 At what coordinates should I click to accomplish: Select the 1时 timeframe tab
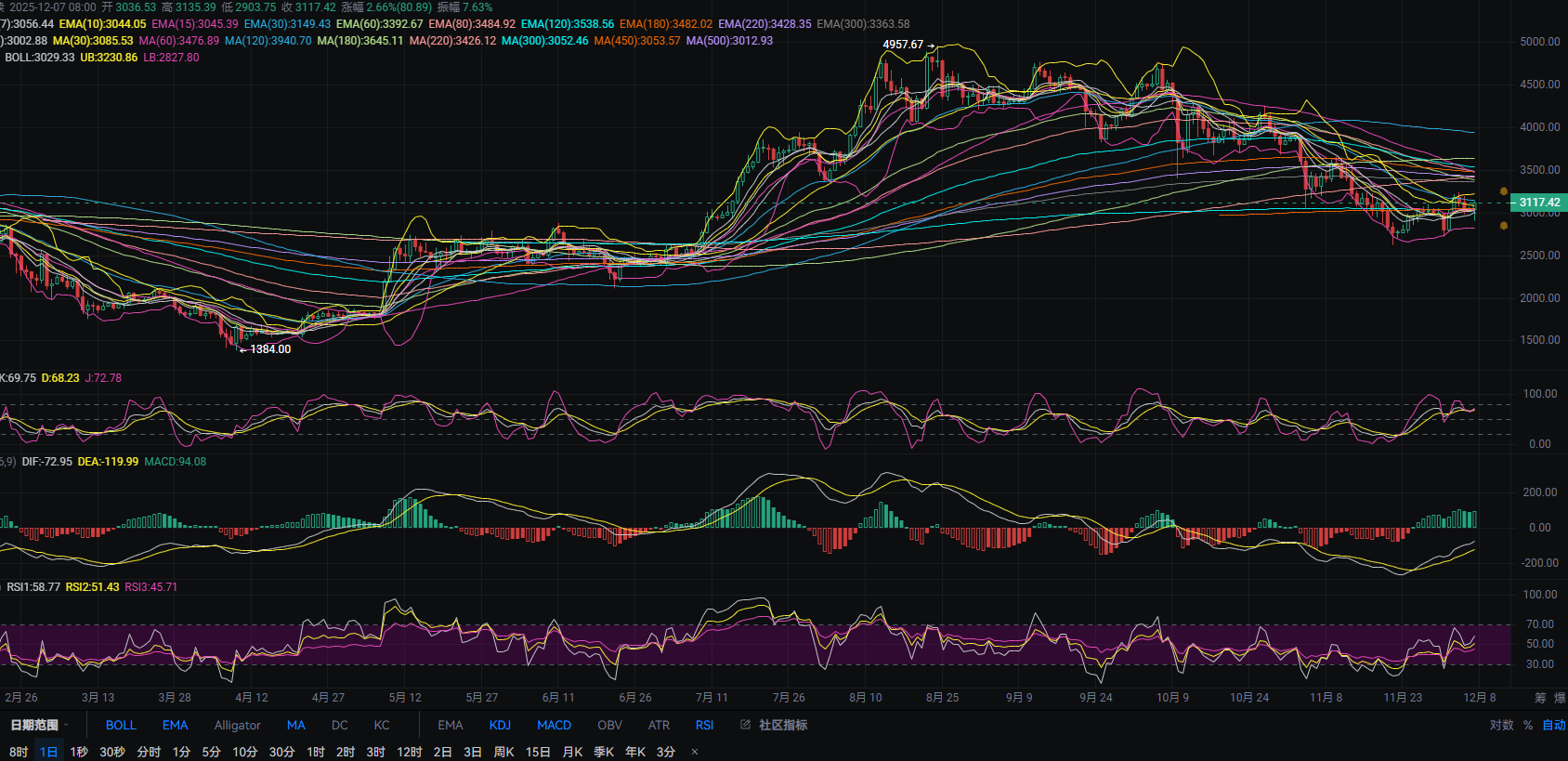pos(316,752)
